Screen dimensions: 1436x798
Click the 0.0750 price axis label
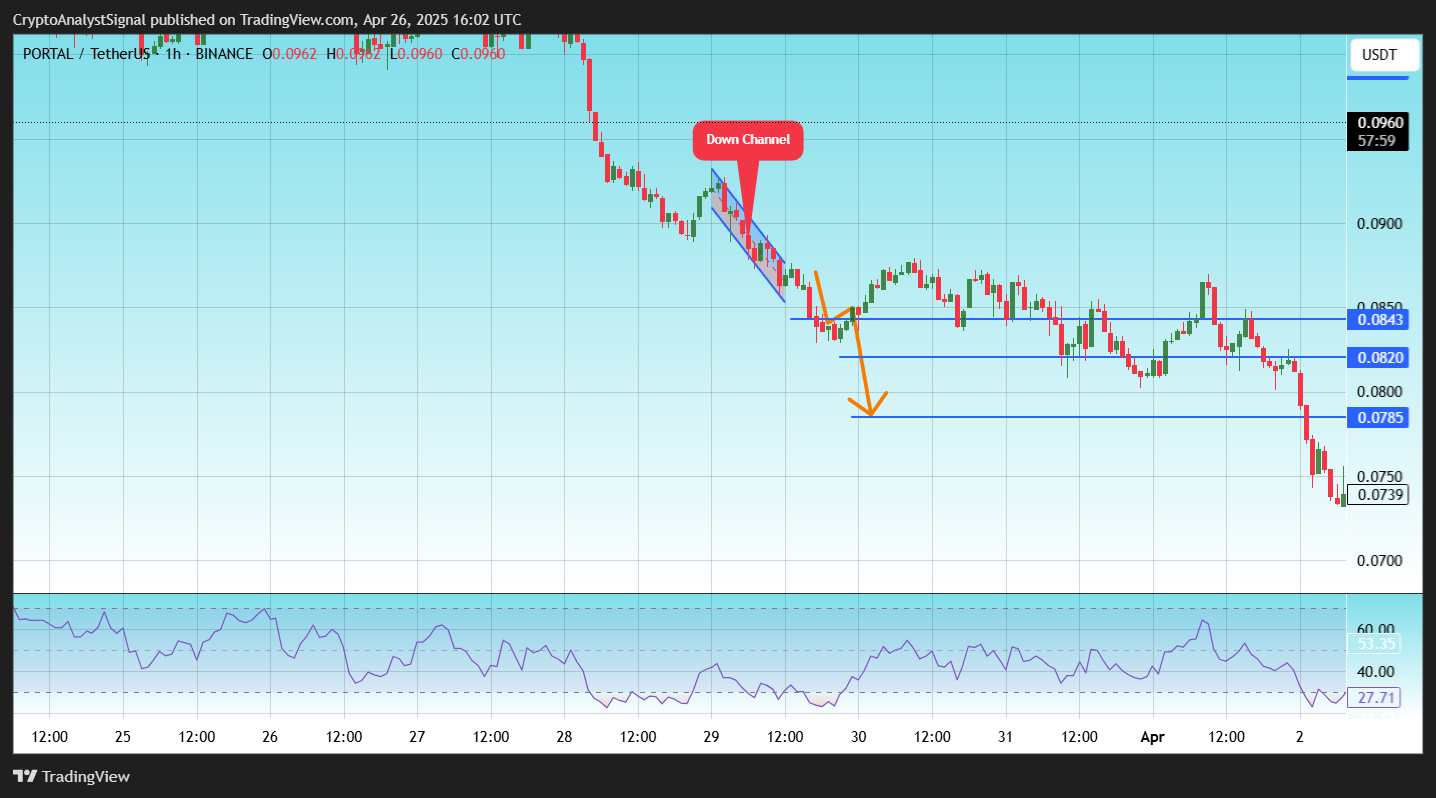coord(1380,476)
